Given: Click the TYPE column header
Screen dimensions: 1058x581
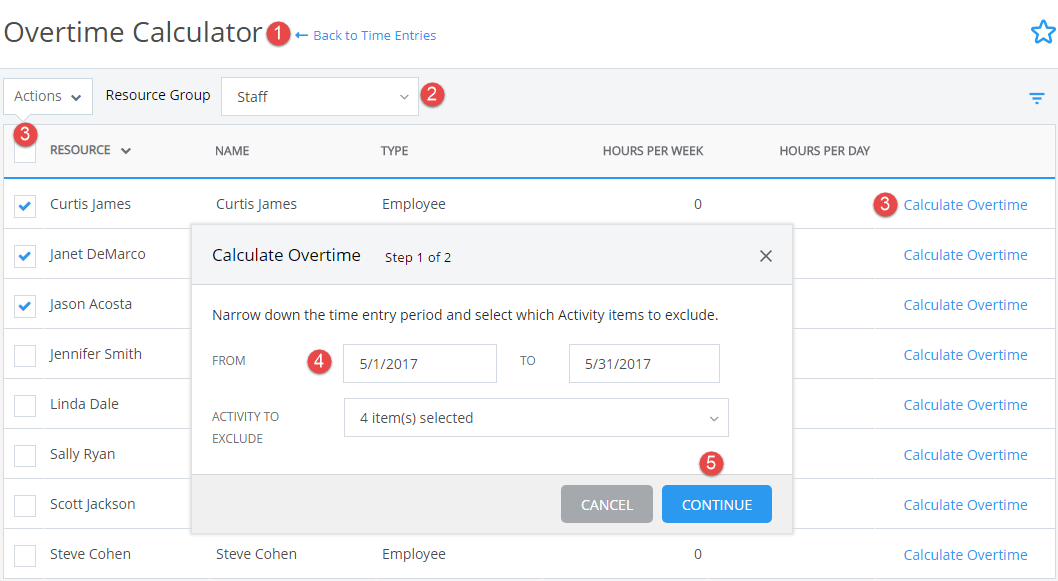Looking at the screenshot, I should 394,150.
